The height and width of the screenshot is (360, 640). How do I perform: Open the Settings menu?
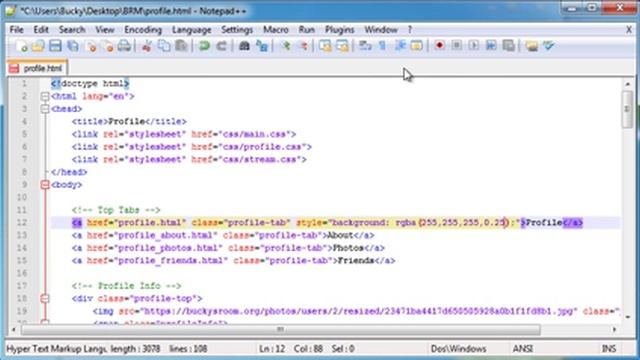tap(237, 30)
